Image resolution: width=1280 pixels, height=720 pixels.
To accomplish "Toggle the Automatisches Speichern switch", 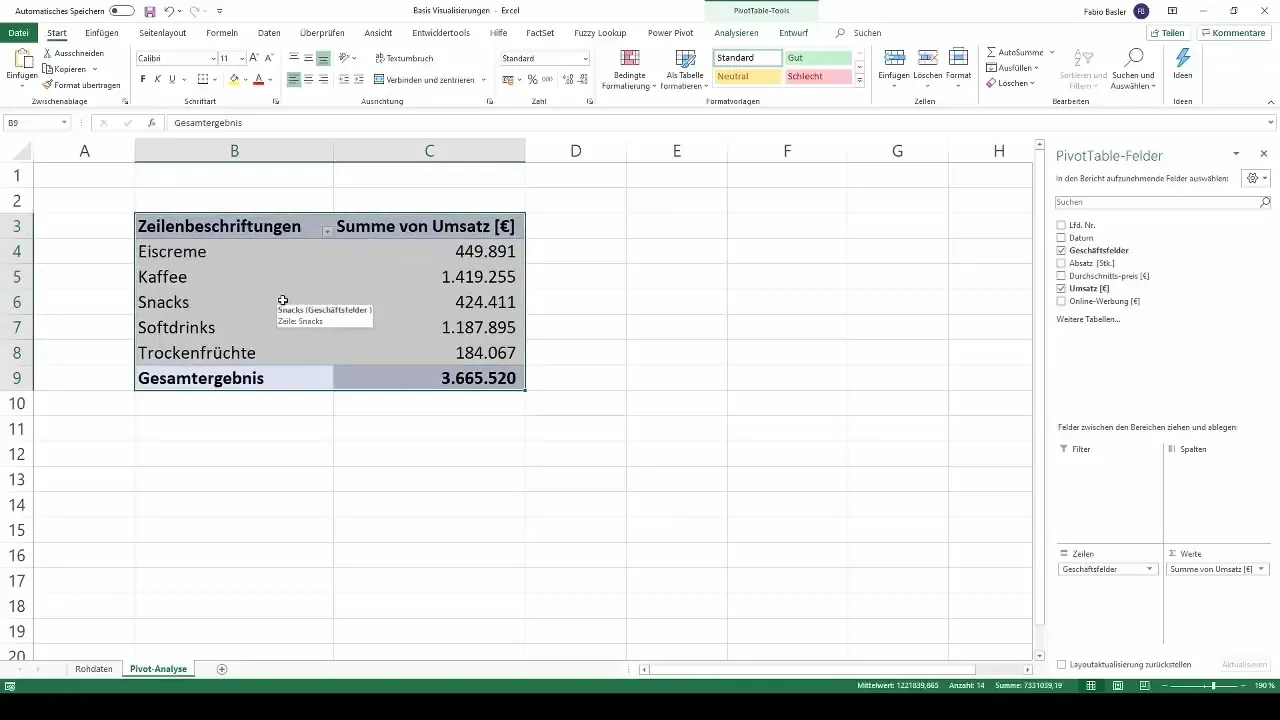I will (122, 11).
